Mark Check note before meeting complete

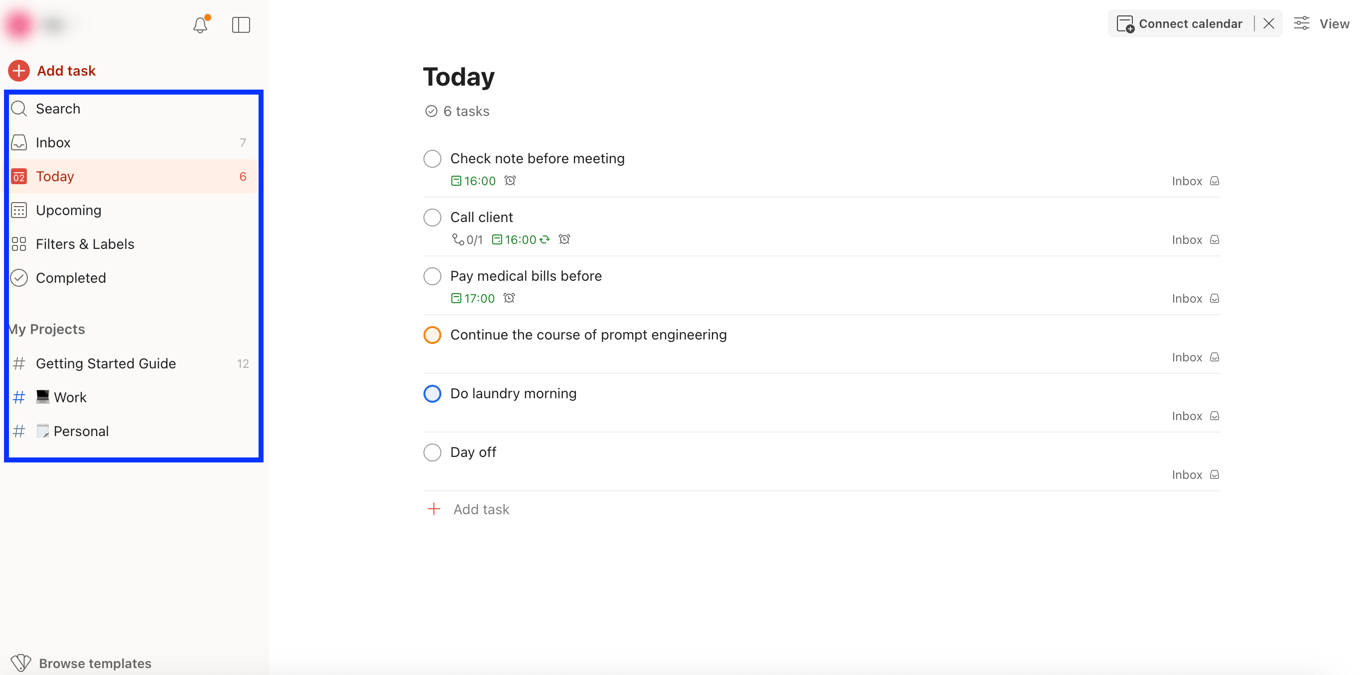click(x=432, y=159)
